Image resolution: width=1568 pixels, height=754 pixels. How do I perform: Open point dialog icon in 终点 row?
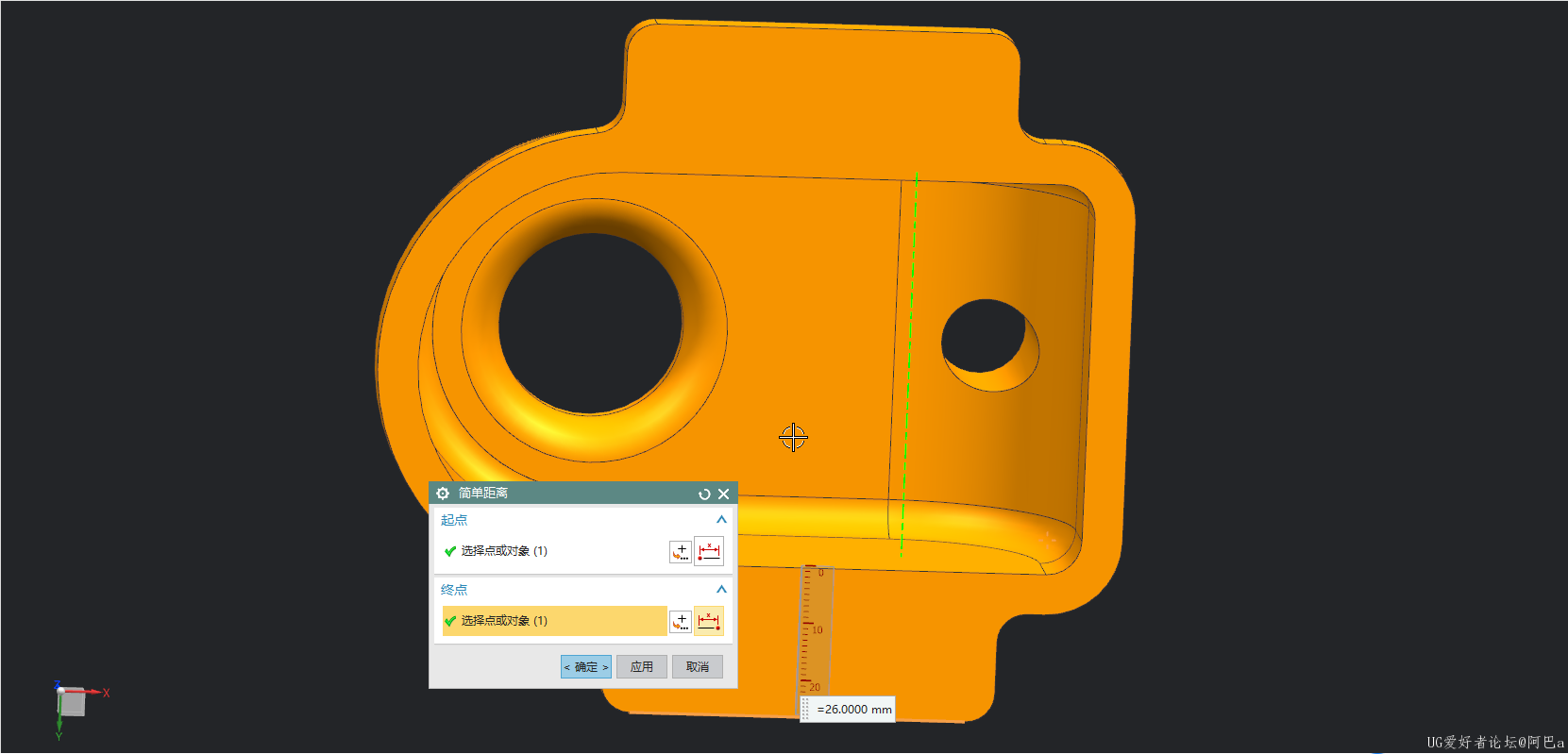pyautogui.click(x=680, y=622)
